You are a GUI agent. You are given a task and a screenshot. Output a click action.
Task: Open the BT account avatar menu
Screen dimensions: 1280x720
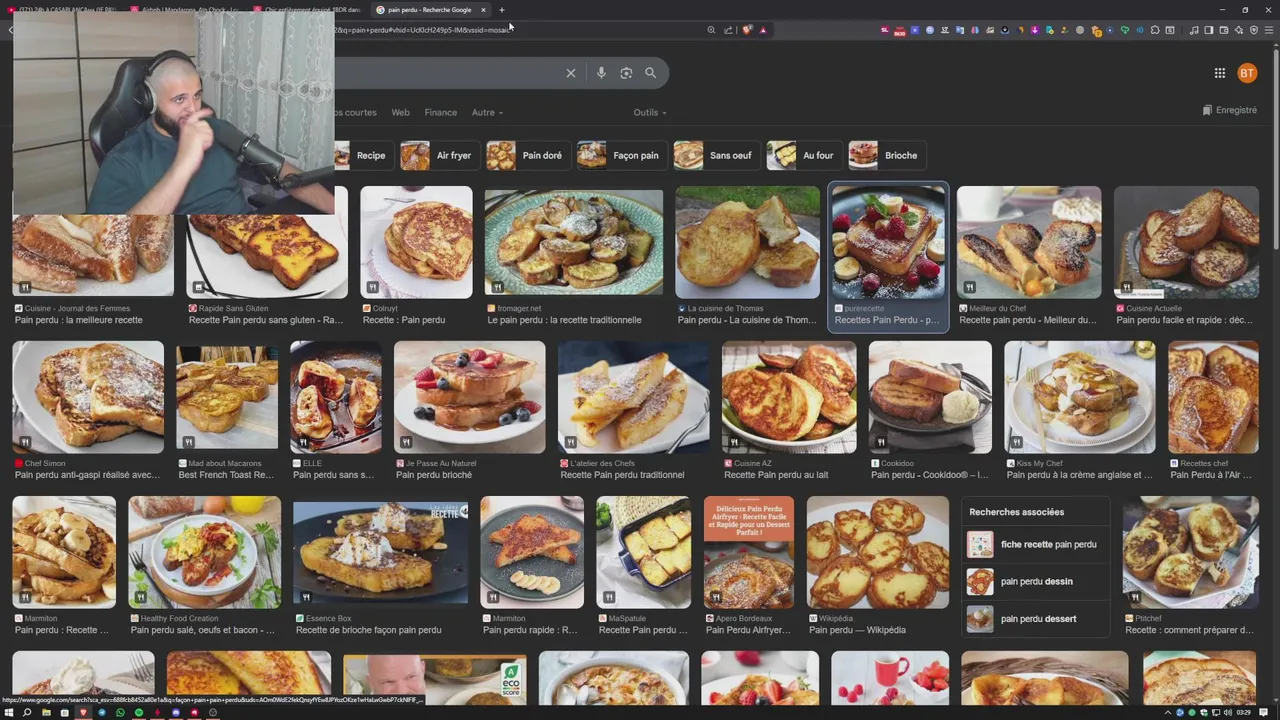(x=1247, y=73)
